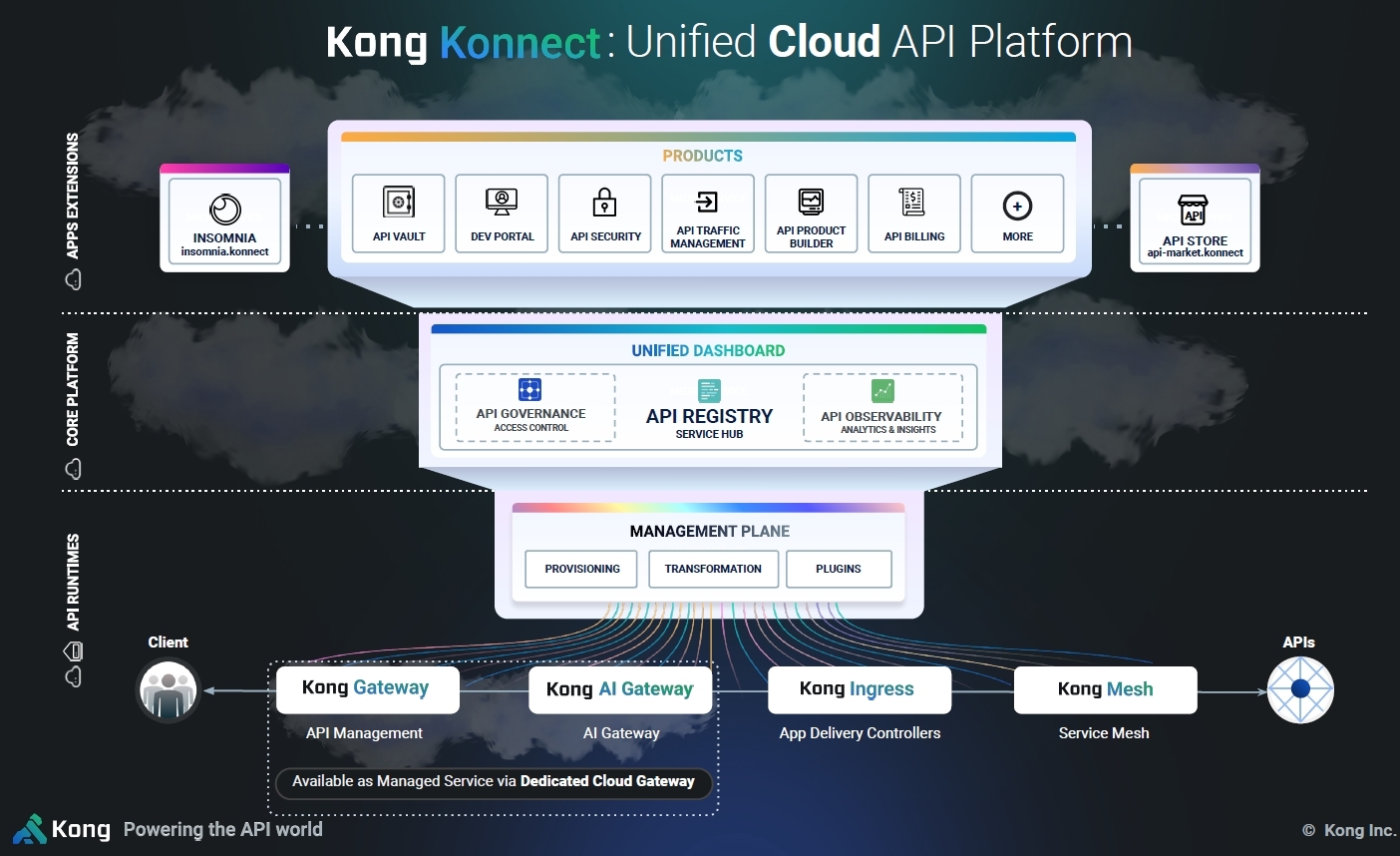The height and width of the screenshot is (856, 1400).
Task: Select the APIs network diamond icon
Action: point(1300,689)
